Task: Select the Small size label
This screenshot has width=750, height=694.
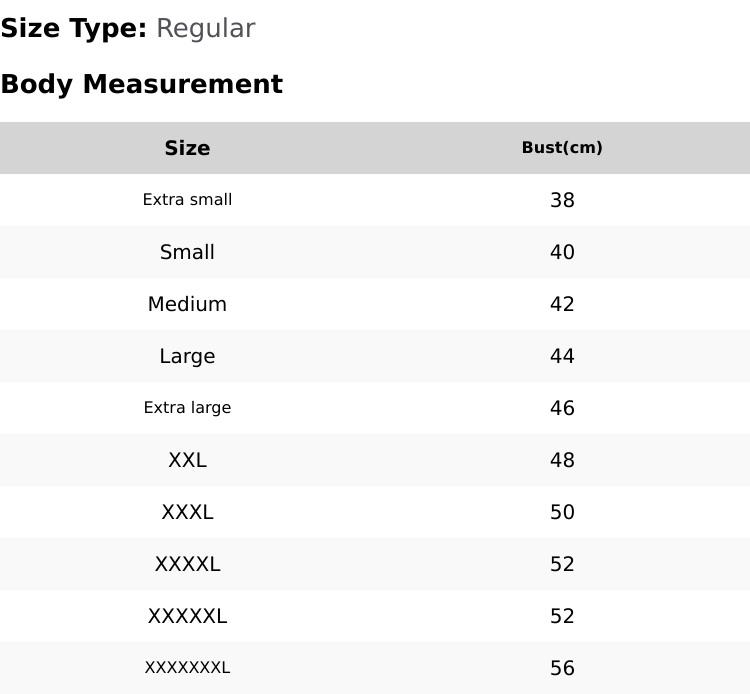Action: pos(187,252)
